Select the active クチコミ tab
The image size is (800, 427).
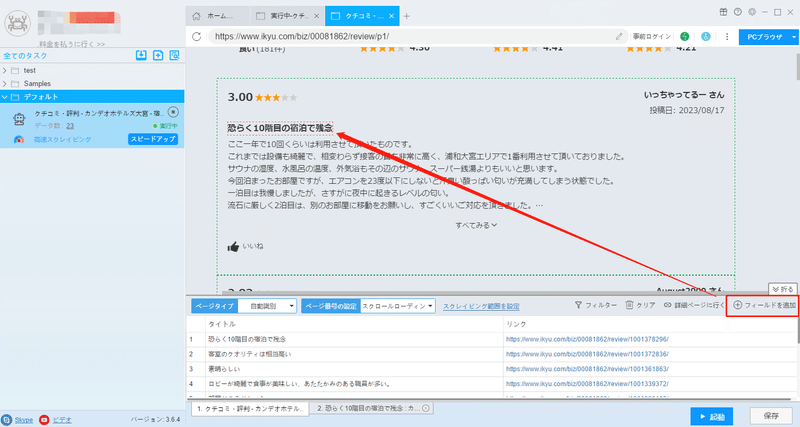362,16
